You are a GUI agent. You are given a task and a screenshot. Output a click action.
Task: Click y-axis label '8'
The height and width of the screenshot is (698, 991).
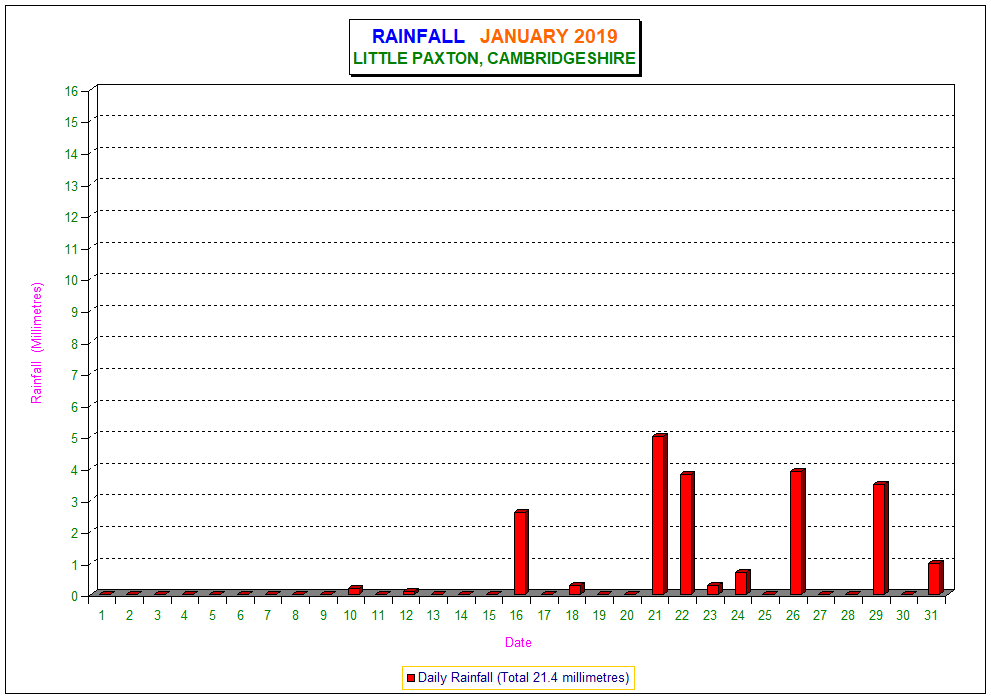tap(75, 344)
